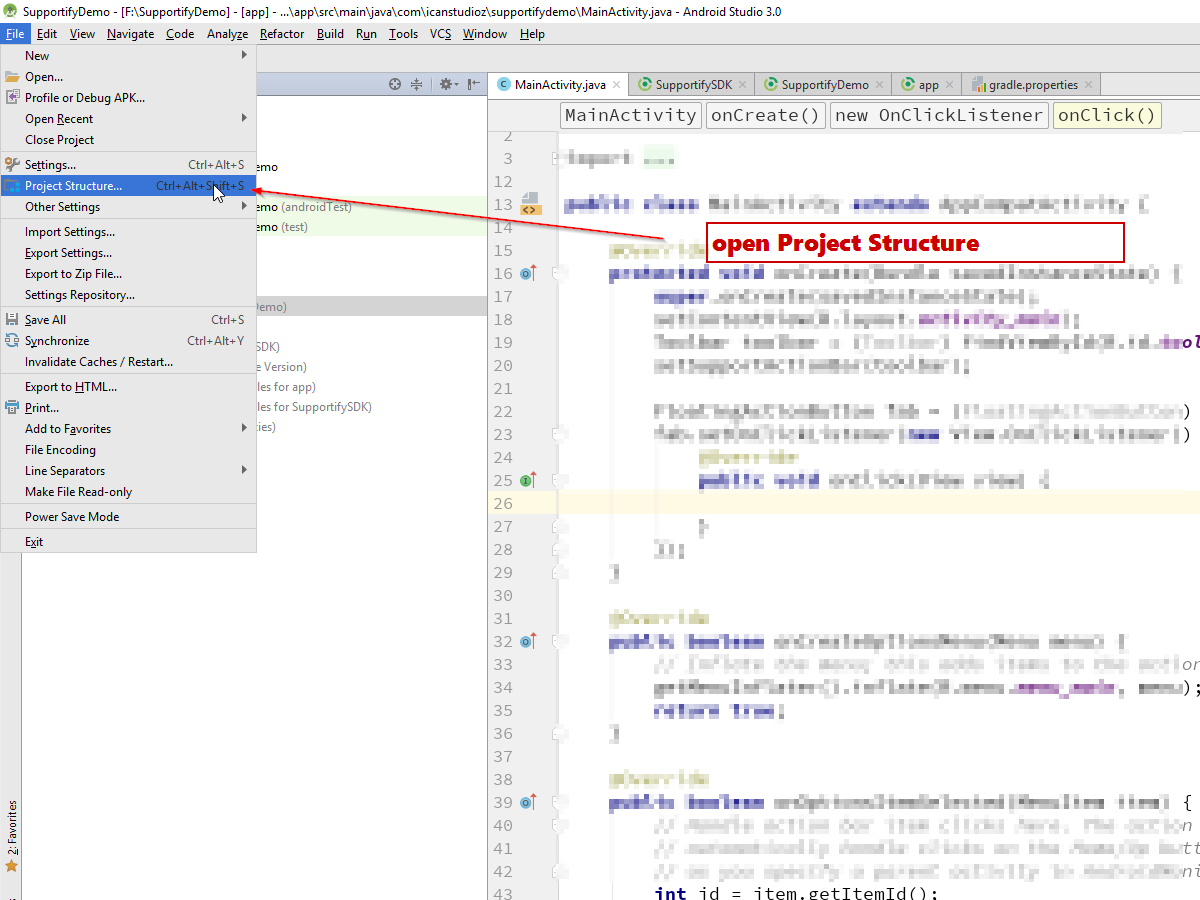Expand the Other Settings submenu
Viewport: 1200px width, 900px height.
pos(244,206)
